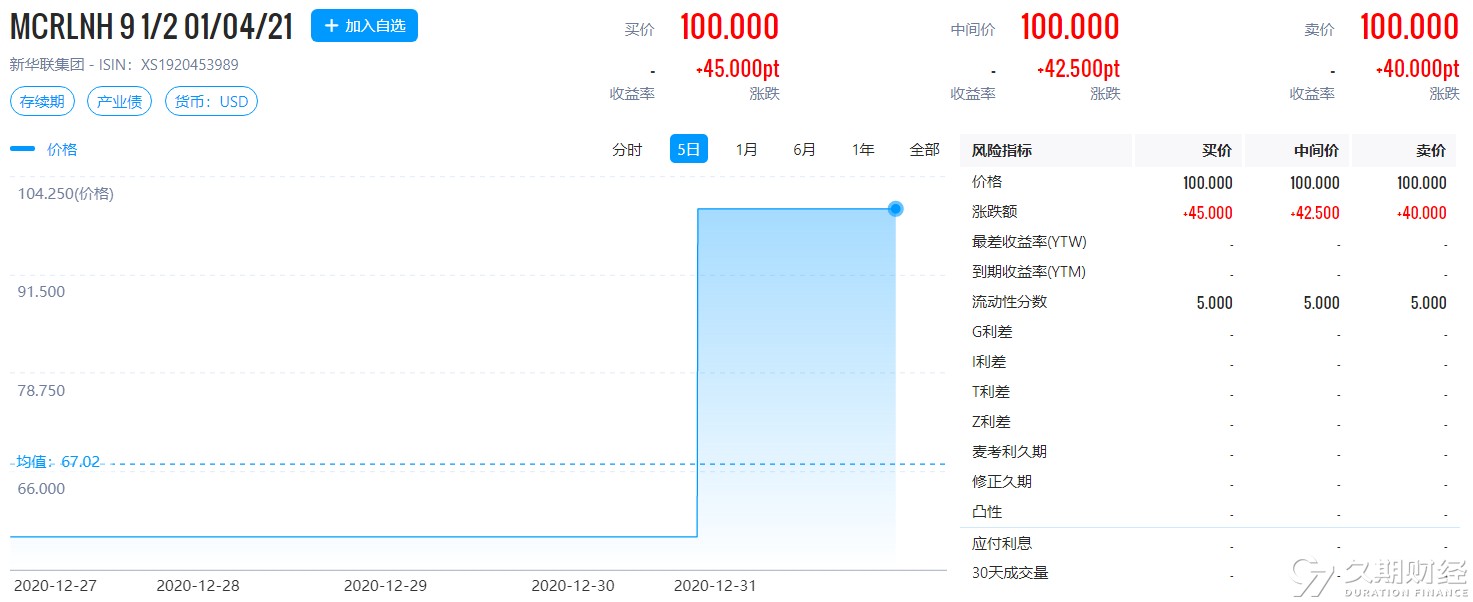Click the 涨跌额 row label
This screenshot has height=602, width=1473.
pyautogui.click(x=995, y=212)
